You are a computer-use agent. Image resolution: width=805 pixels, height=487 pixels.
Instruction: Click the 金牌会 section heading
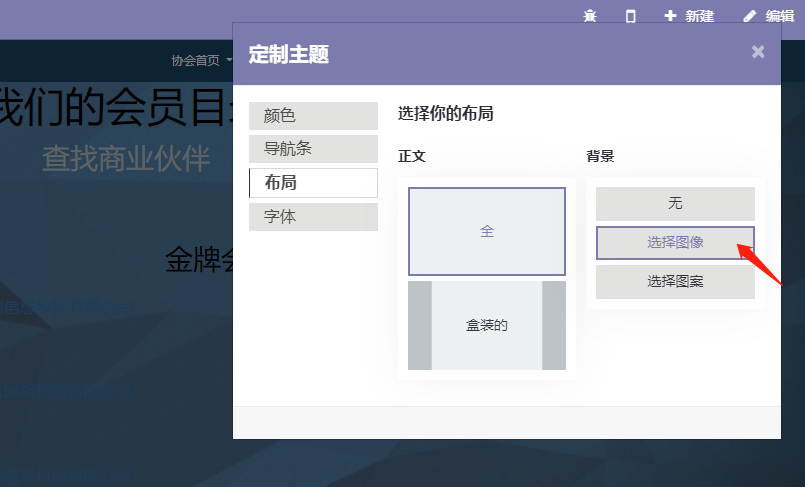pyautogui.click(x=199, y=262)
